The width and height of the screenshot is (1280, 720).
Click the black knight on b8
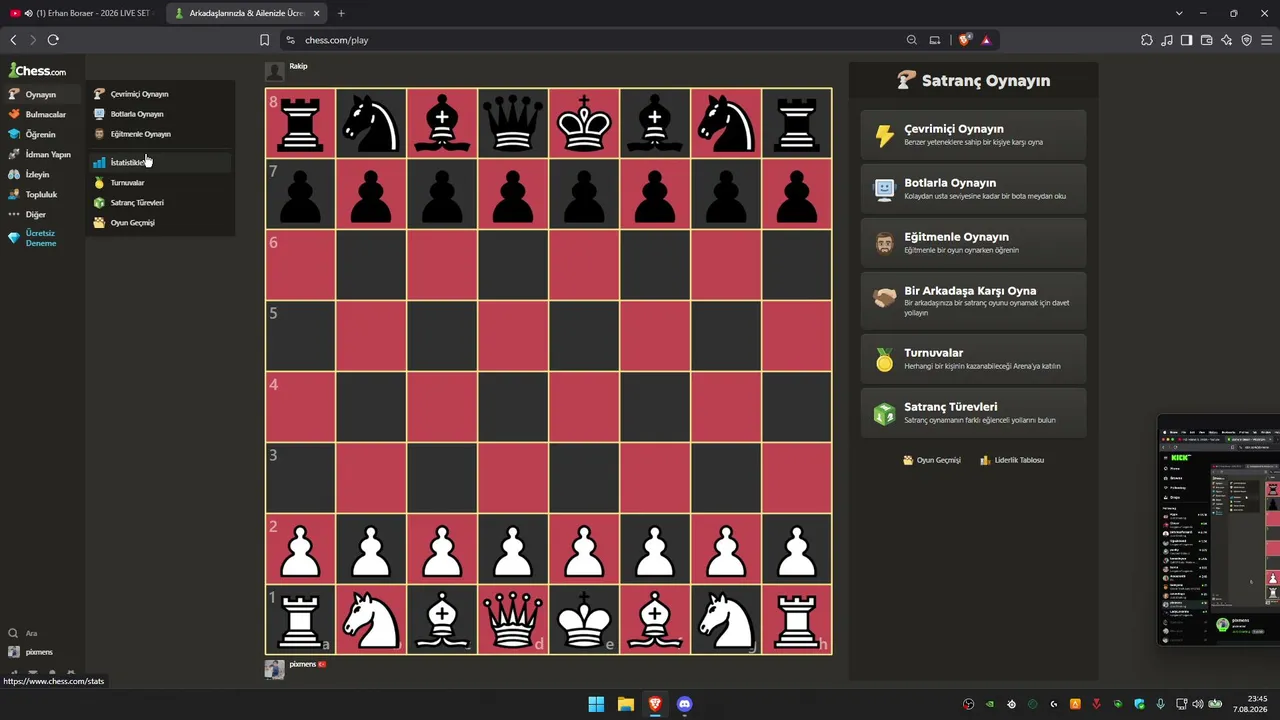pyautogui.click(x=371, y=123)
